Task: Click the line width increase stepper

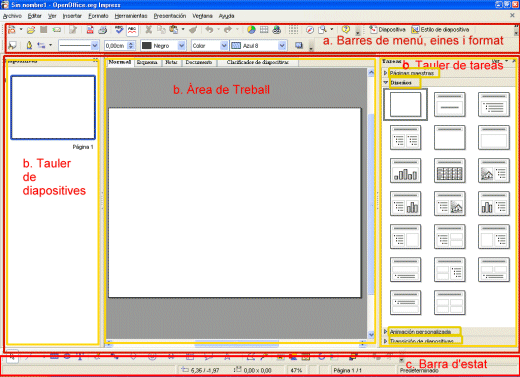Action: point(131,43)
